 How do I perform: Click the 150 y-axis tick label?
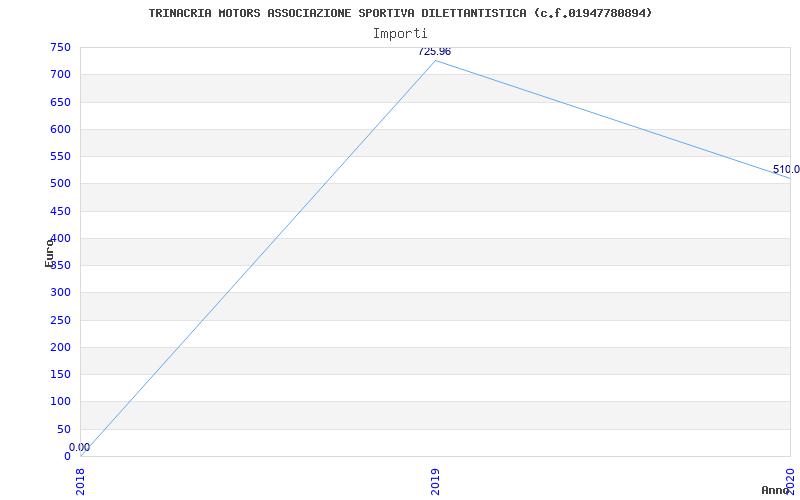(60, 374)
